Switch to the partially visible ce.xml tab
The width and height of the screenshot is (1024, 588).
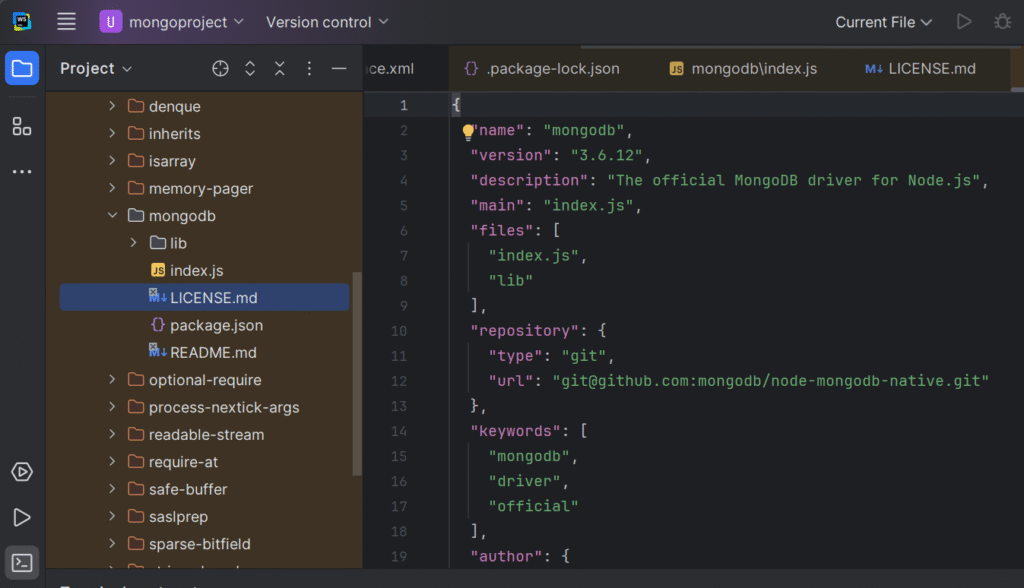391,69
